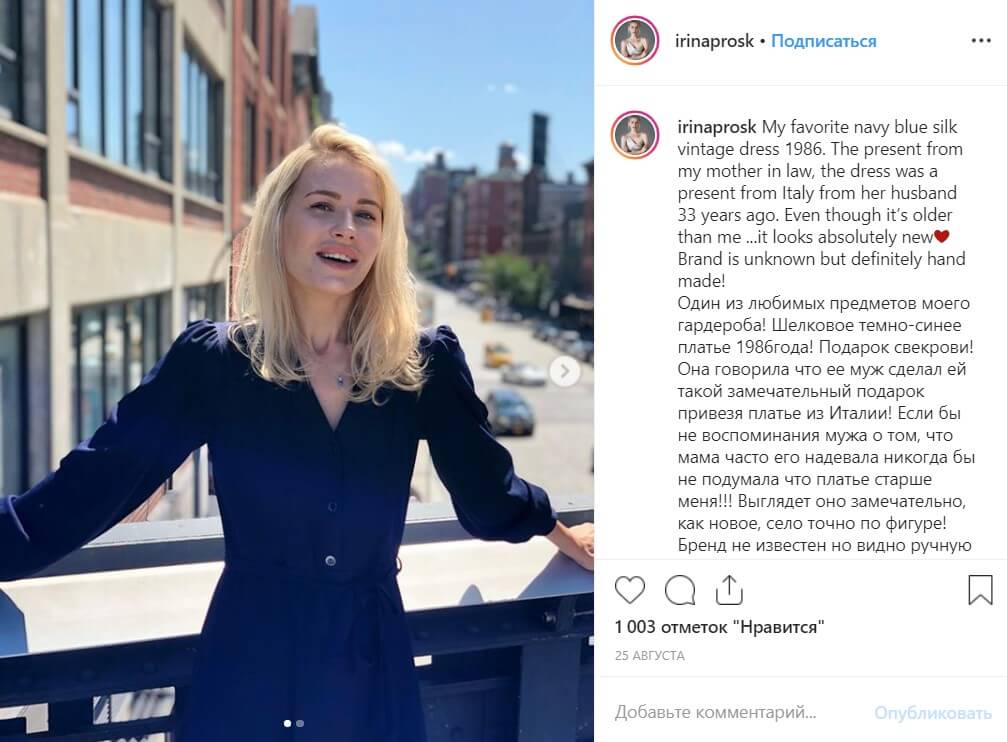
Task: Open comments via speech bubble icon
Action: [x=680, y=590]
